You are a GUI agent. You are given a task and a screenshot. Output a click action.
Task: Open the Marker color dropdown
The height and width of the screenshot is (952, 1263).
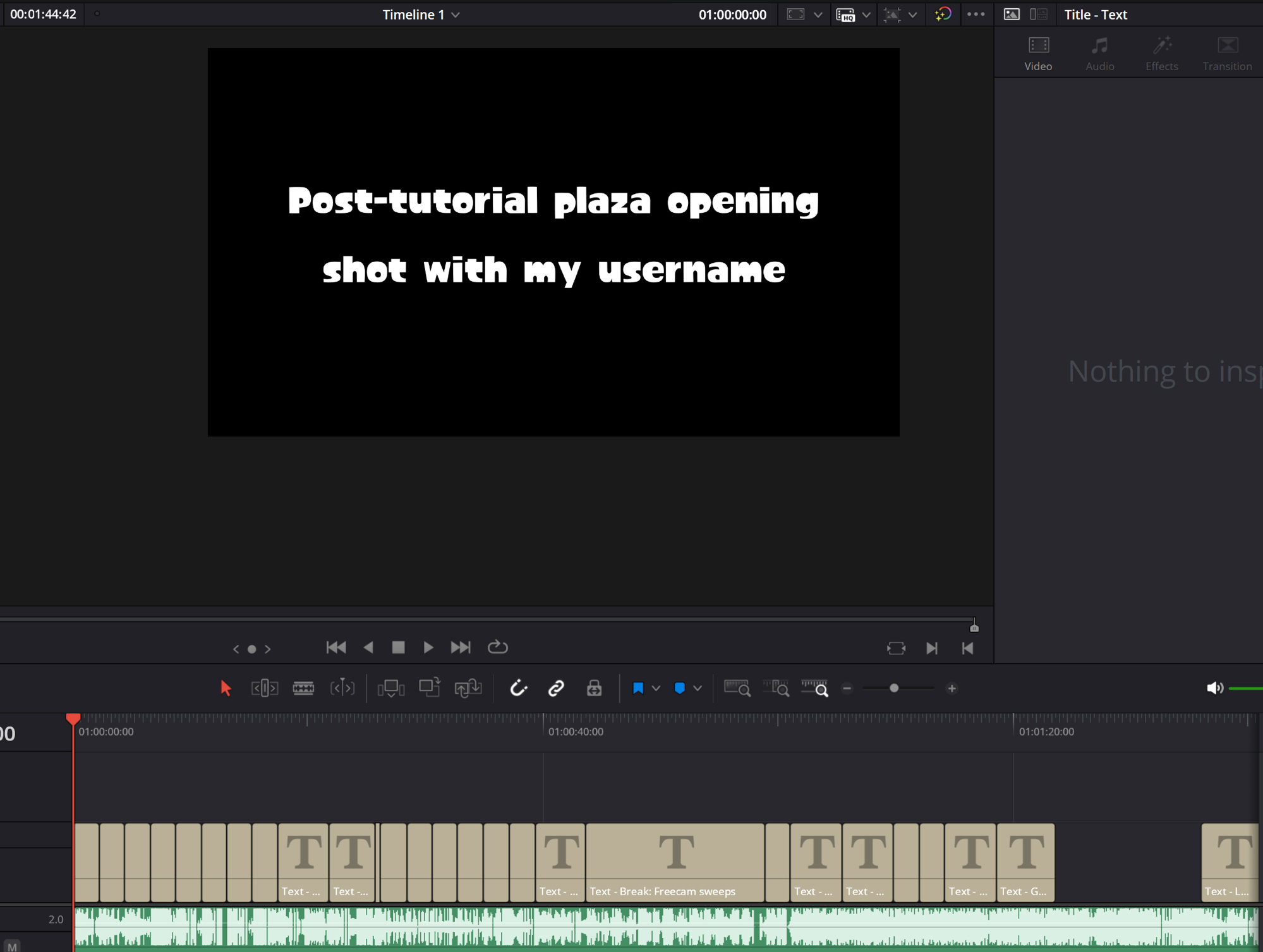698,689
